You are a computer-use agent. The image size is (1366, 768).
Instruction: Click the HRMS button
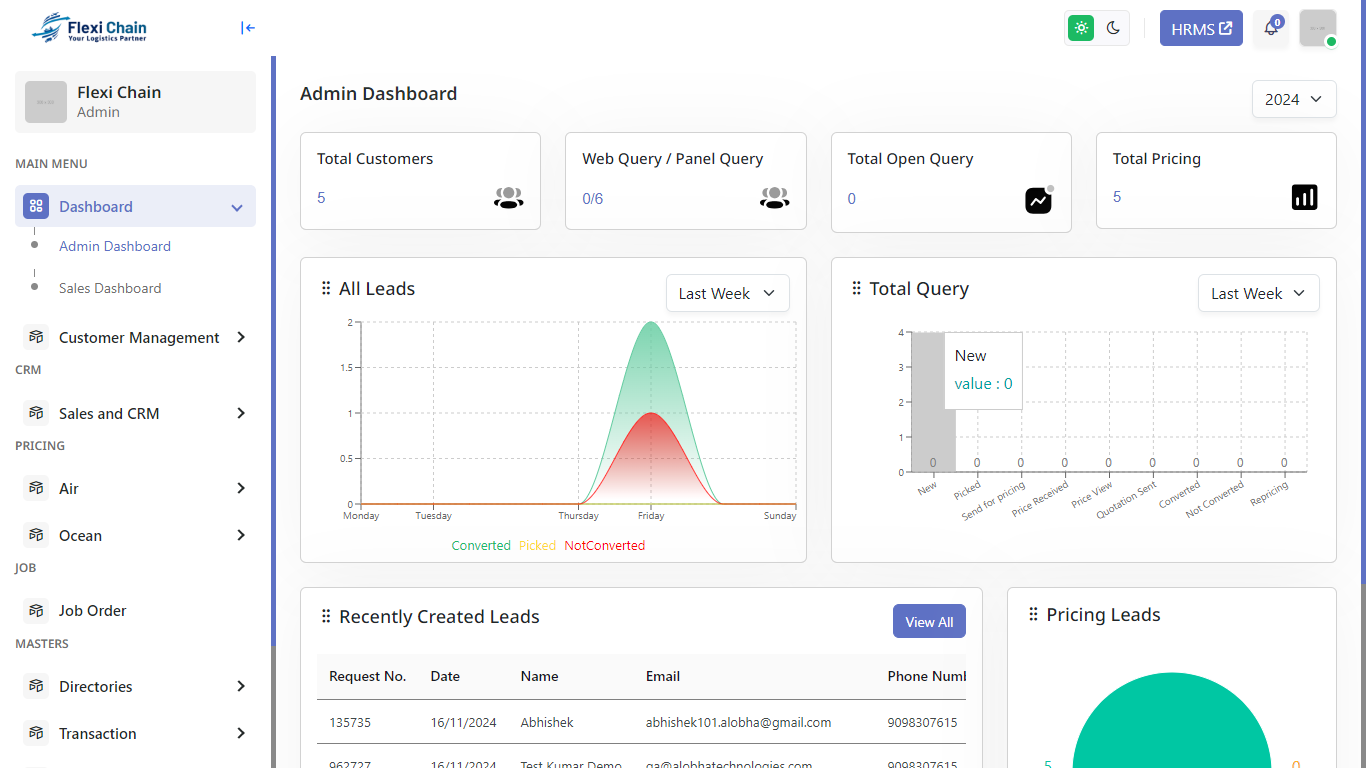pyautogui.click(x=1201, y=29)
